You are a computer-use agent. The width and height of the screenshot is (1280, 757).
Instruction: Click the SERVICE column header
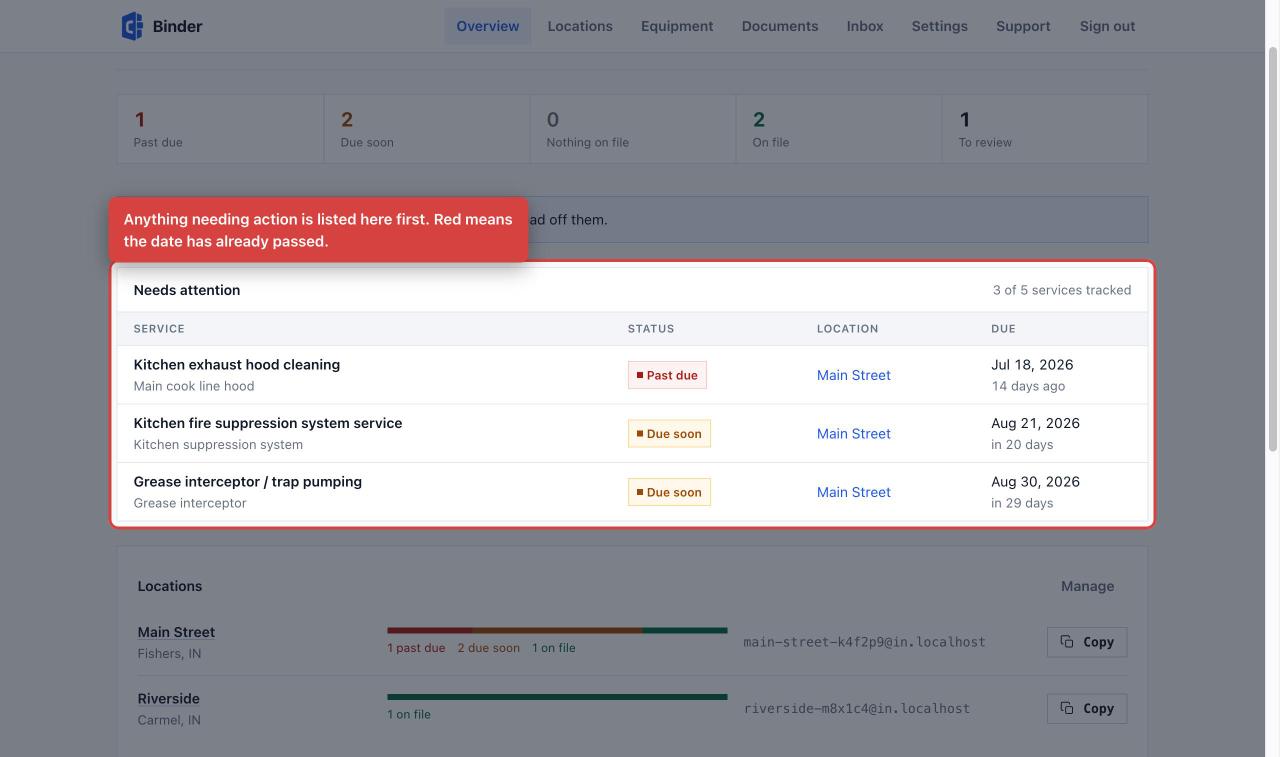tap(159, 329)
